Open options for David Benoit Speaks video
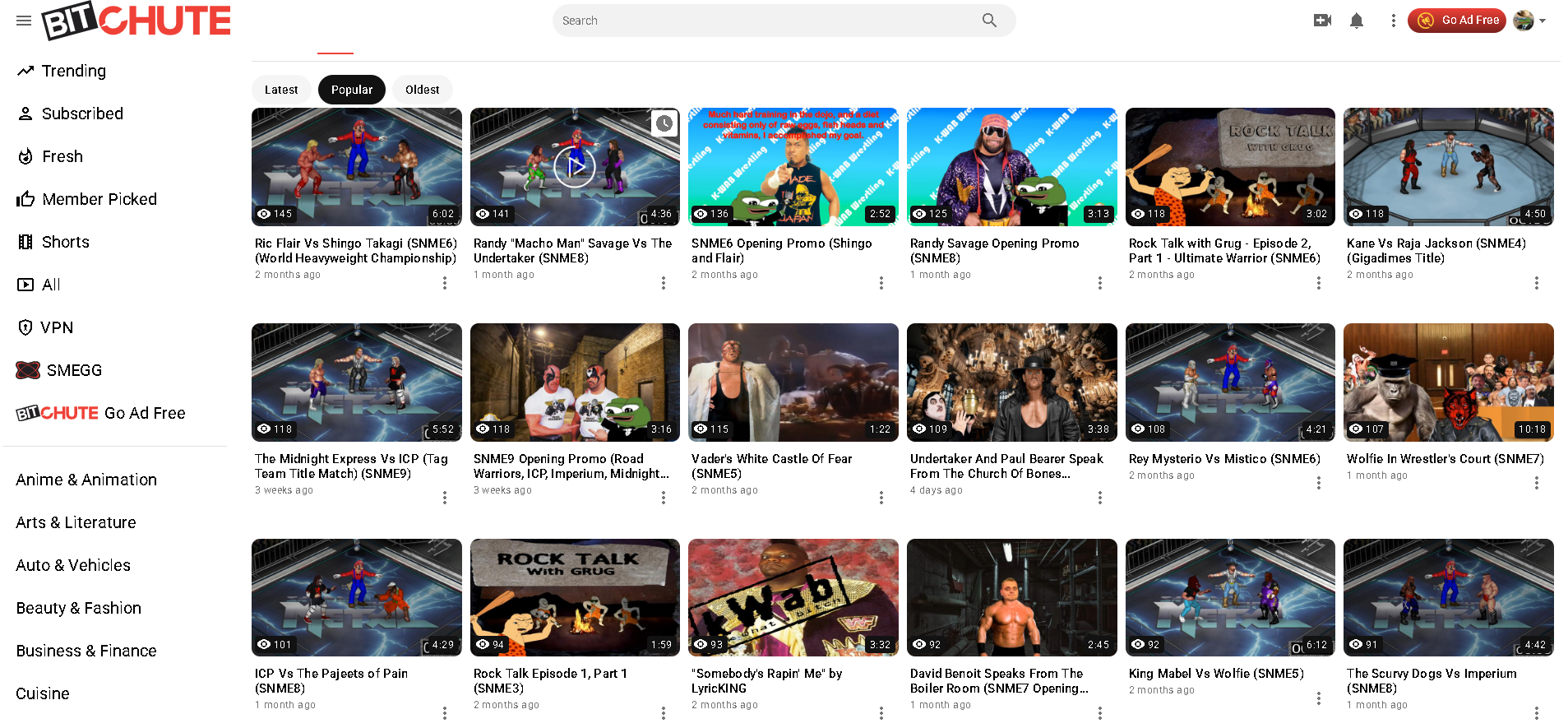Viewport: 1568px width, 728px height. (x=1100, y=713)
